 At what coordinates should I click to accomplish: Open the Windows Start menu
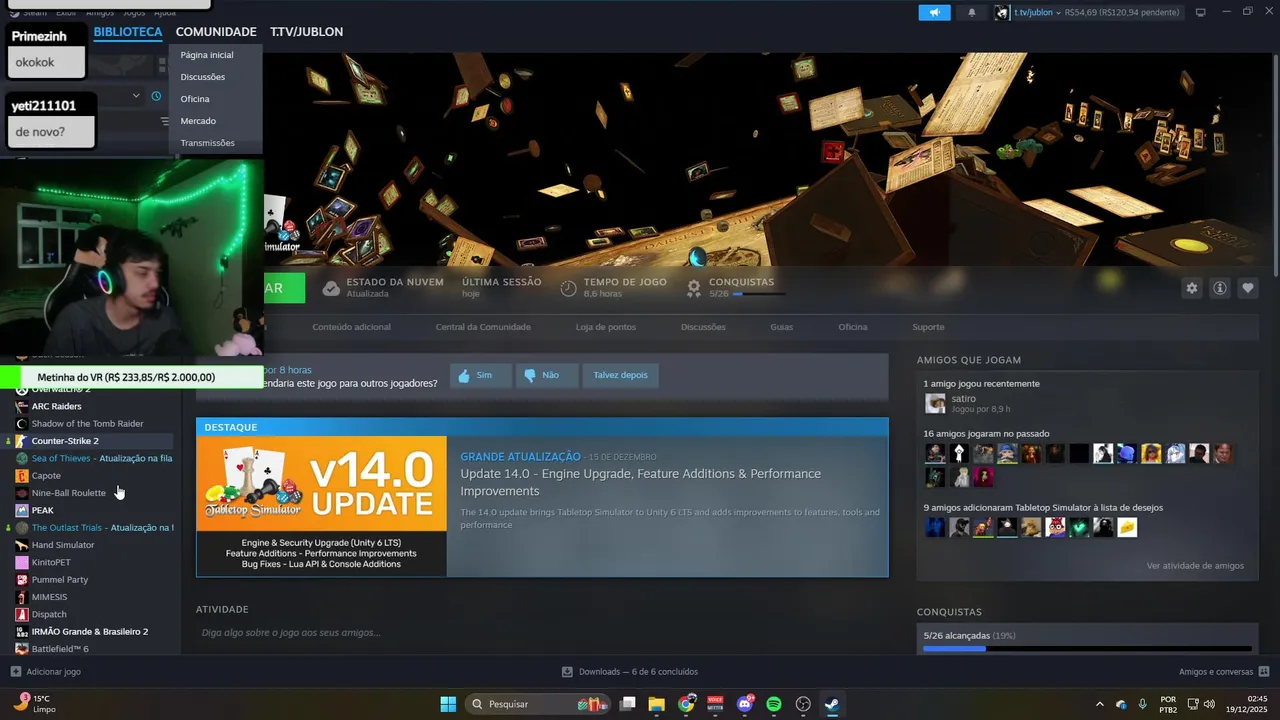pyautogui.click(x=448, y=704)
